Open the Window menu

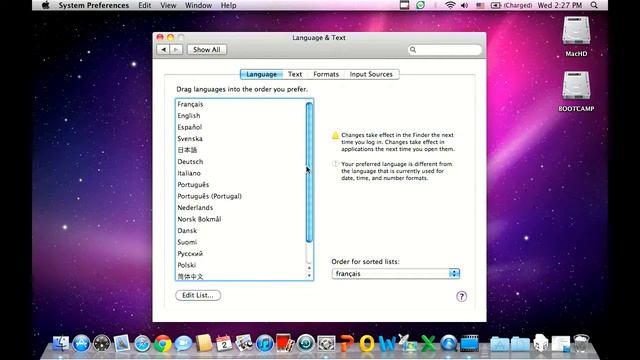[x=198, y=5]
